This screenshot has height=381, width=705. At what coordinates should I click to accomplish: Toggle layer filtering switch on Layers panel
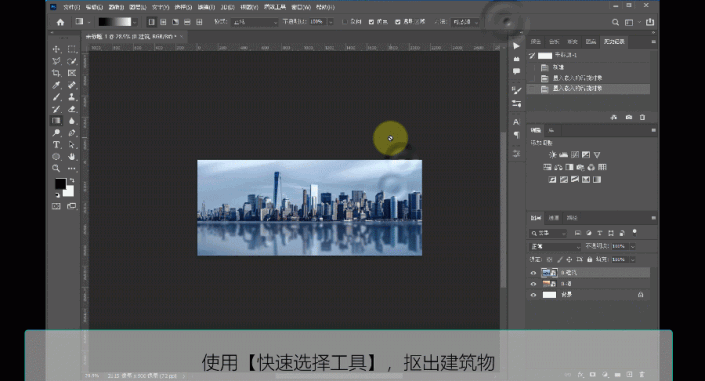634,233
